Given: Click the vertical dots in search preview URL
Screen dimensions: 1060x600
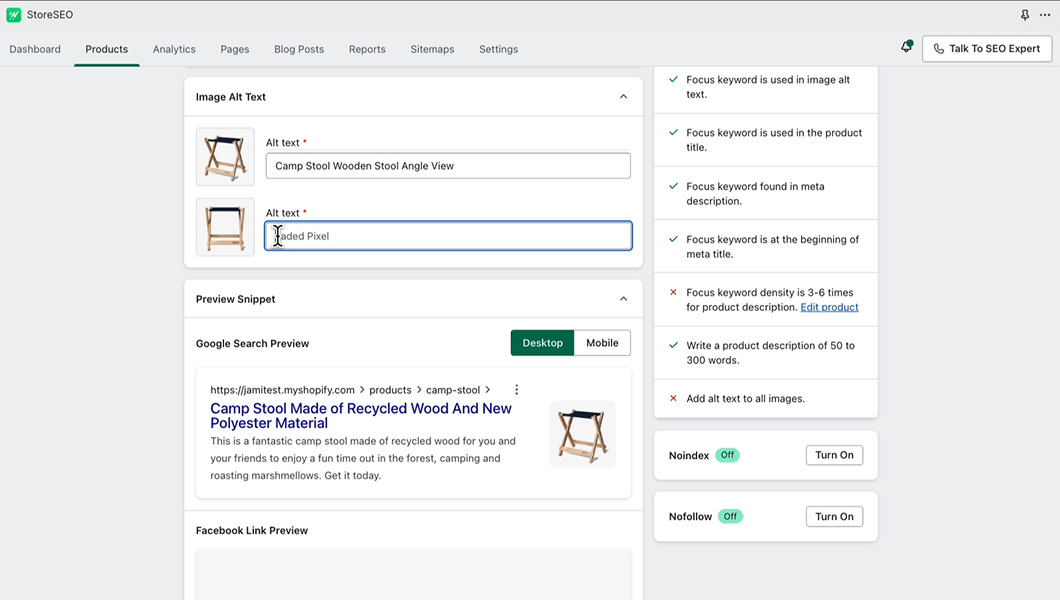Looking at the screenshot, I should coord(516,390).
